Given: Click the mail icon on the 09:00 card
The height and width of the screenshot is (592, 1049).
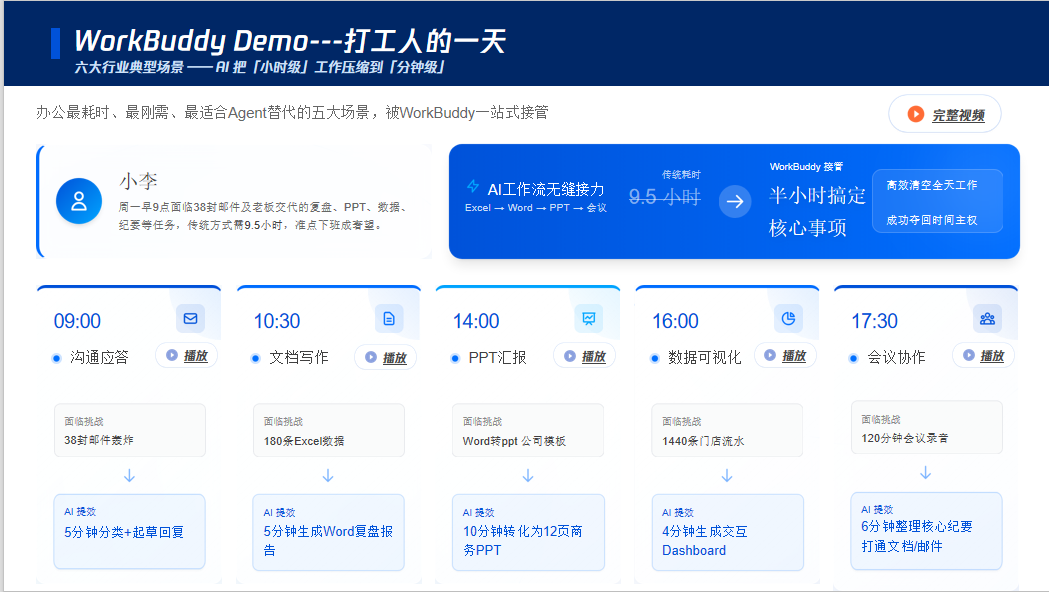Looking at the screenshot, I should pyautogui.click(x=191, y=318).
